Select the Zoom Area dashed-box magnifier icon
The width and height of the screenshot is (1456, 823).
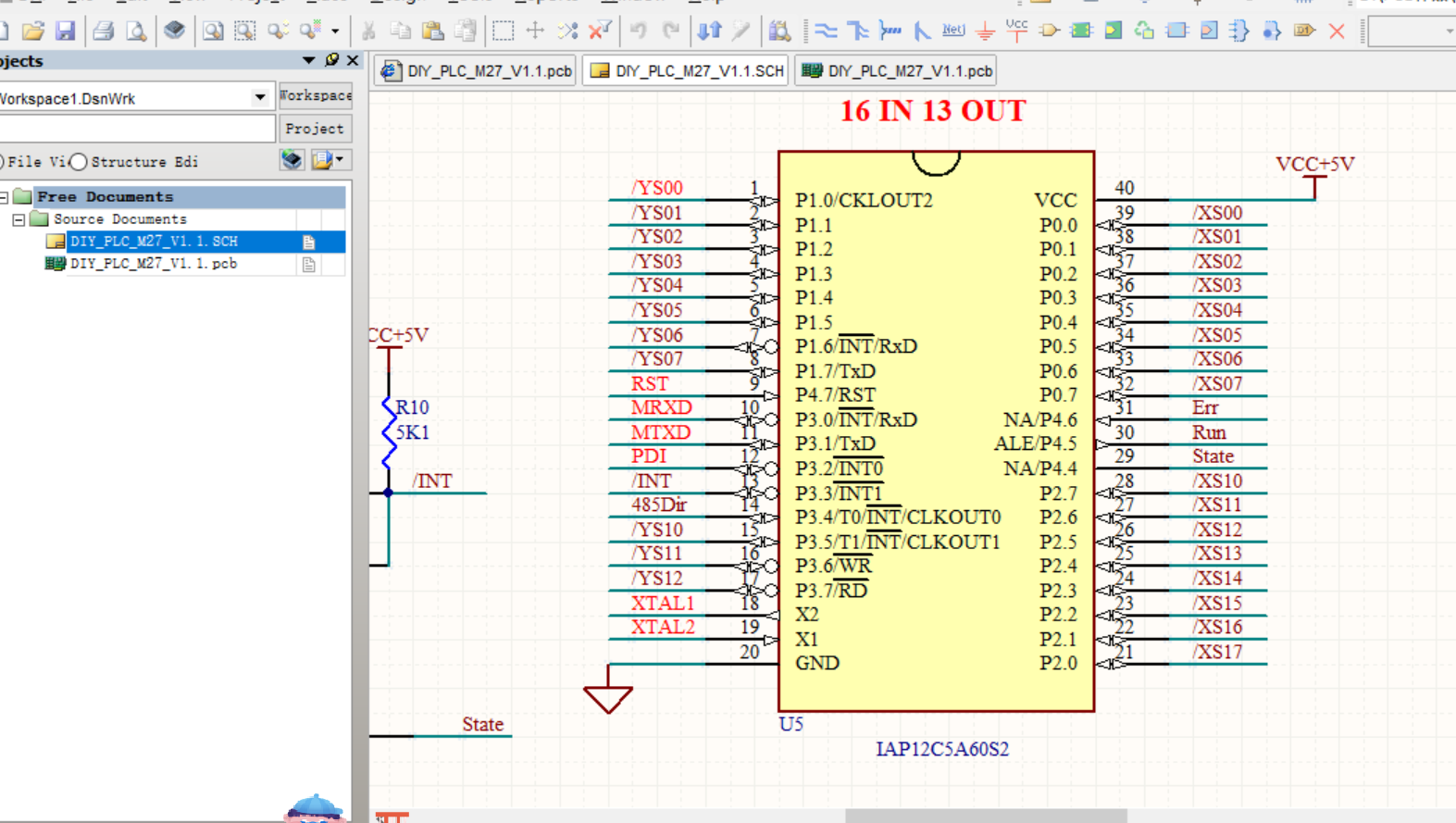click(245, 31)
